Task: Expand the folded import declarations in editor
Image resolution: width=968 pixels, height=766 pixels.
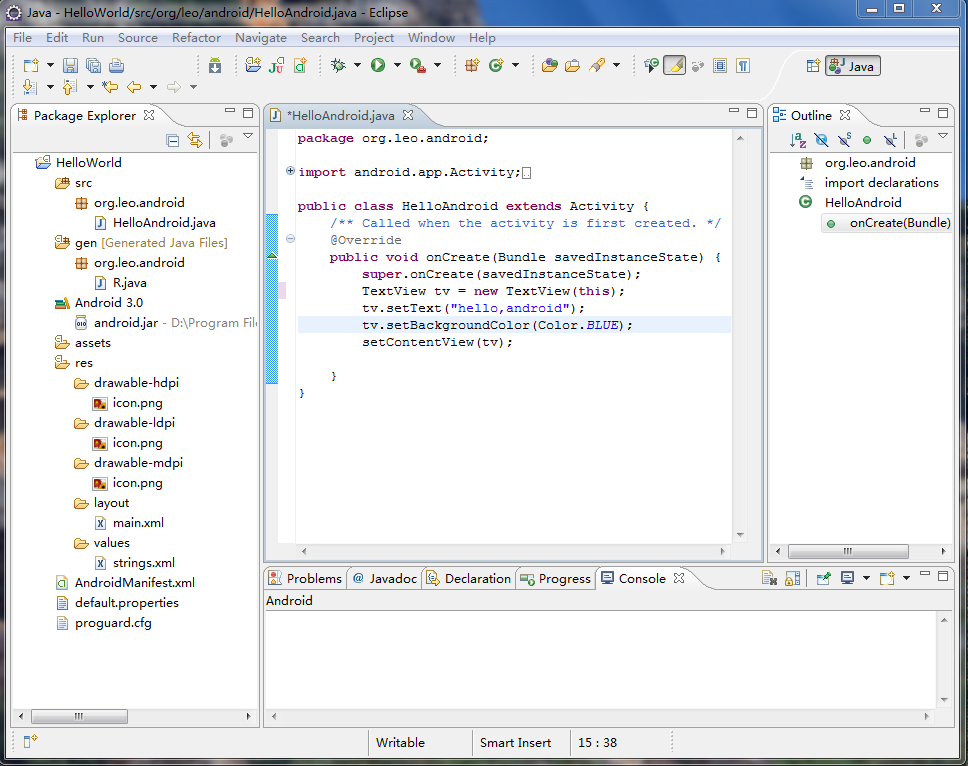Action: (x=291, y=171)
